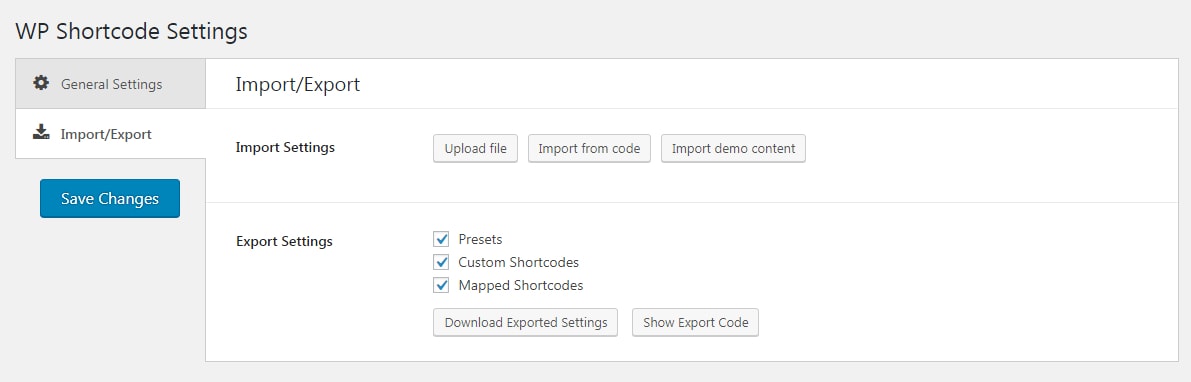Click the Export Settings label
This screenshot has height=382, width=1191.
pyautogui.click(x=285, y=242)
